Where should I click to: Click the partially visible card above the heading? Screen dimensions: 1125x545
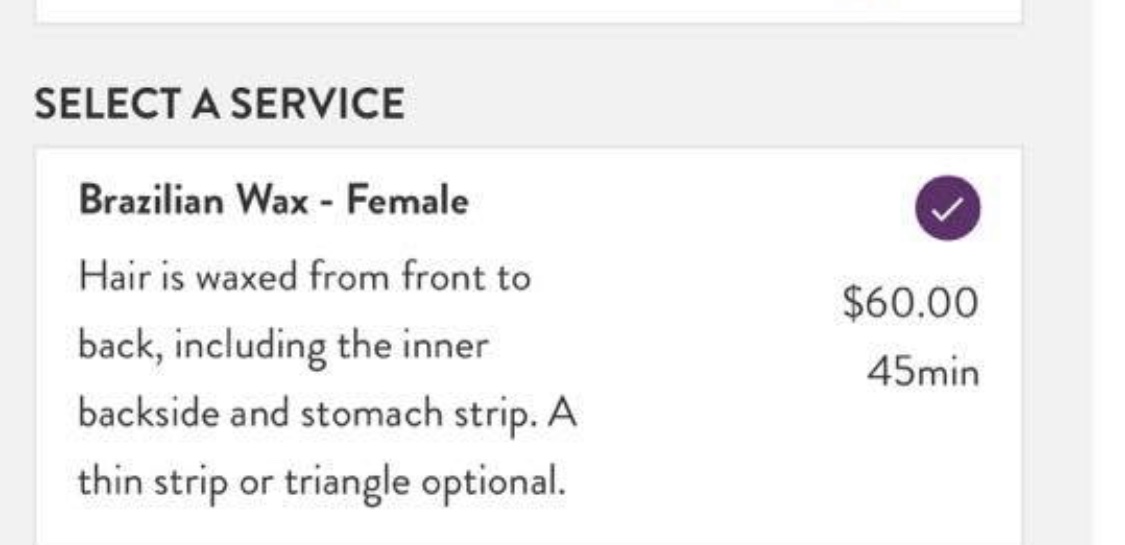528,10
